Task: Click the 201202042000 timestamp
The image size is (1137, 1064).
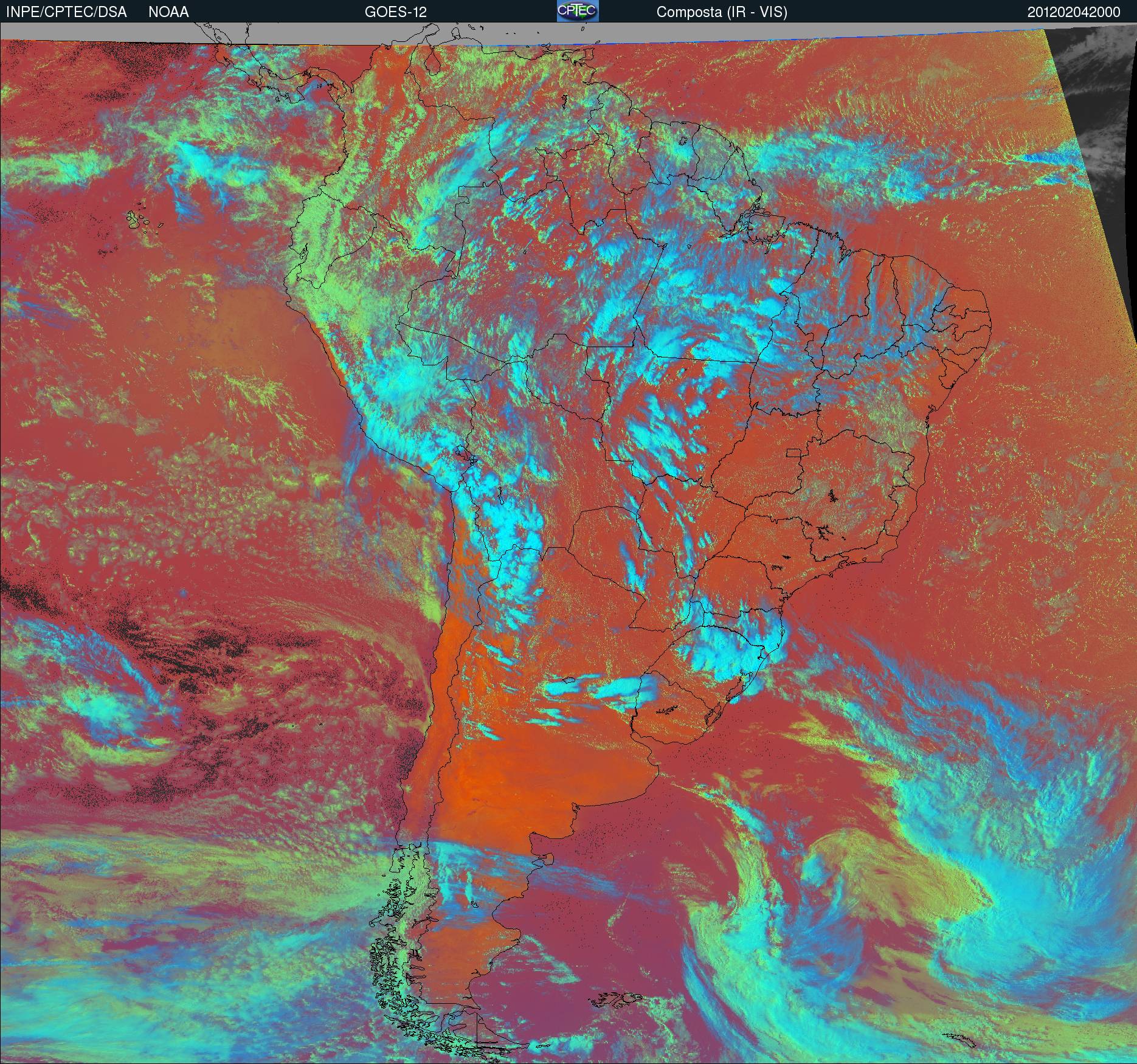Action: (1074, 12)
